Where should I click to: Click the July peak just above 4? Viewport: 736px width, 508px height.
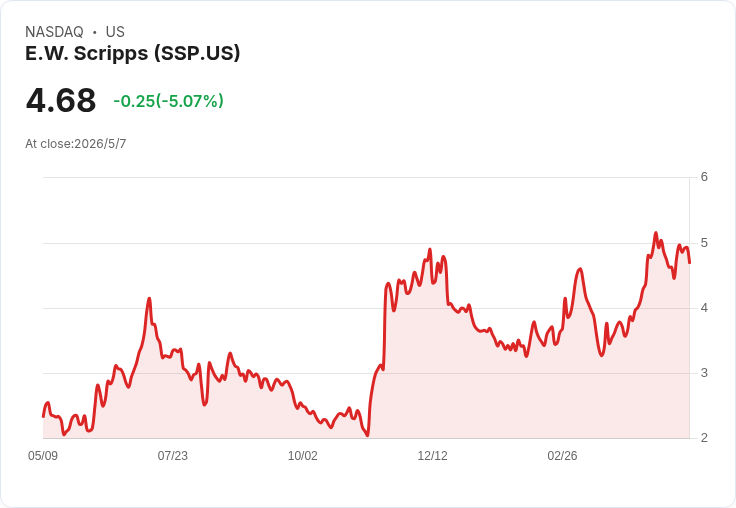pyautogui.click(x=149, y=299)
